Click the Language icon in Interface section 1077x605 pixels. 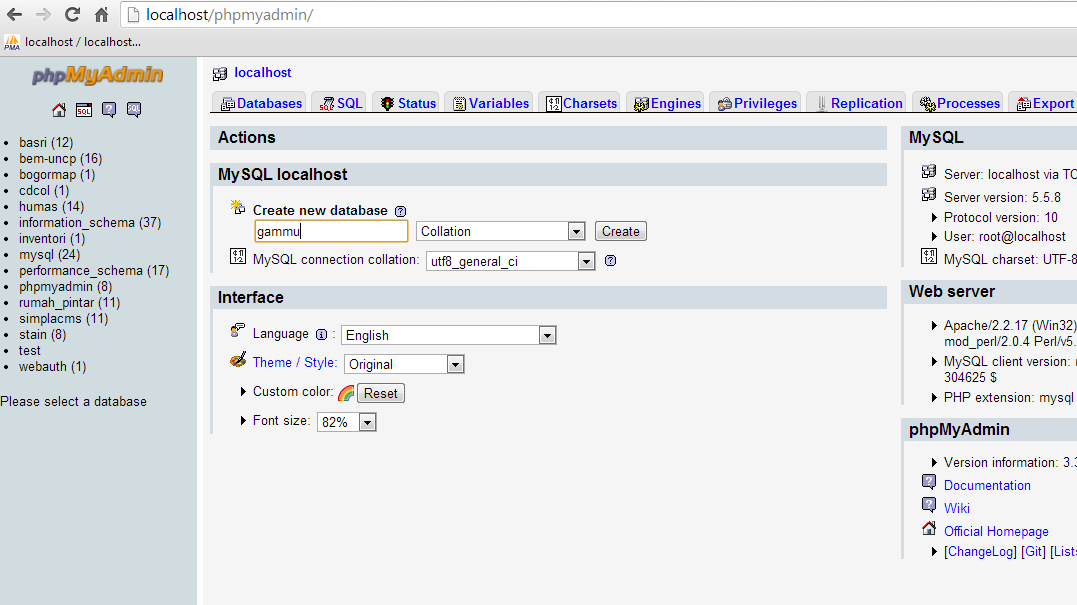pyautogui.click(x=238, y=331)
